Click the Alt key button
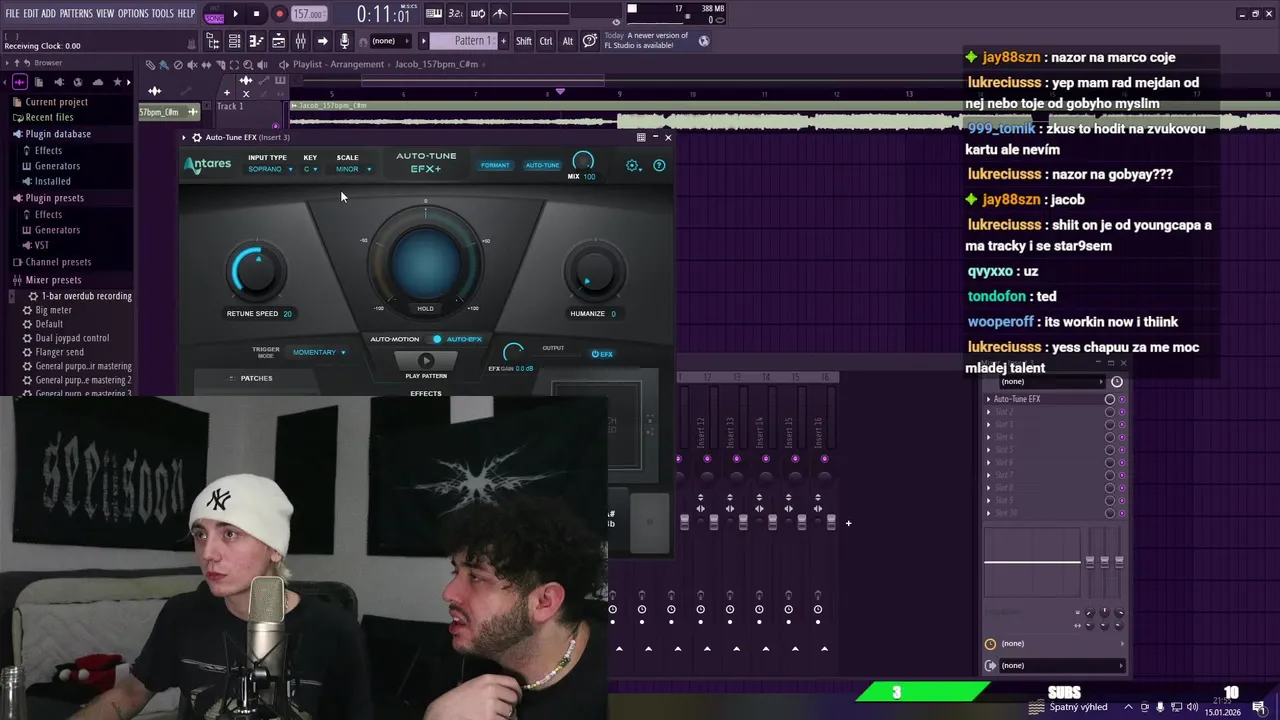1280x720 pixels. (x=568, y=41)
